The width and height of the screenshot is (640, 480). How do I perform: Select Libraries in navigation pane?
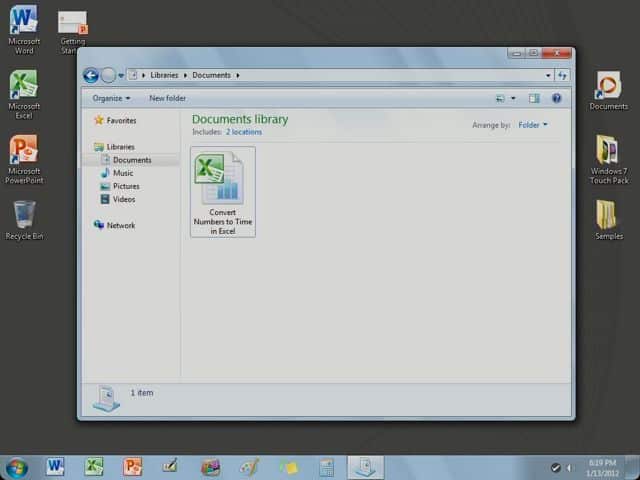coord(115,147)
